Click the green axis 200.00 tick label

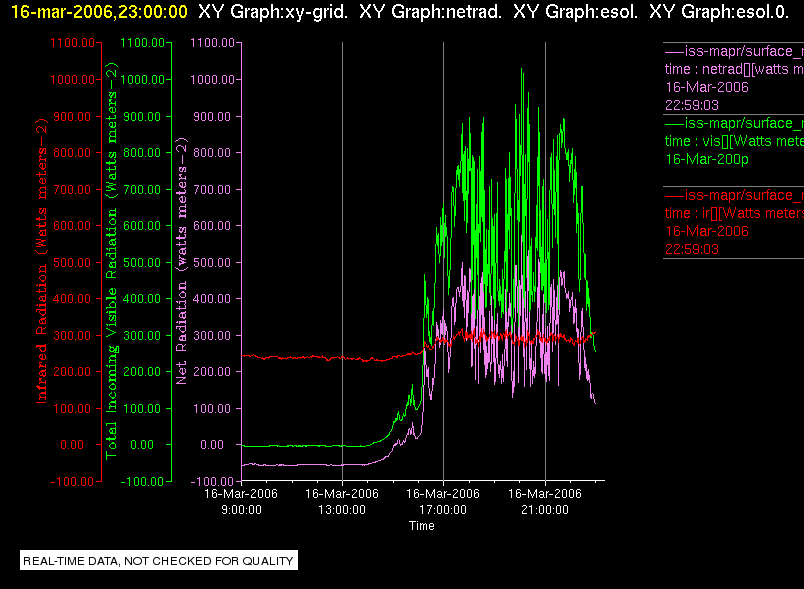tap(142, 372)
